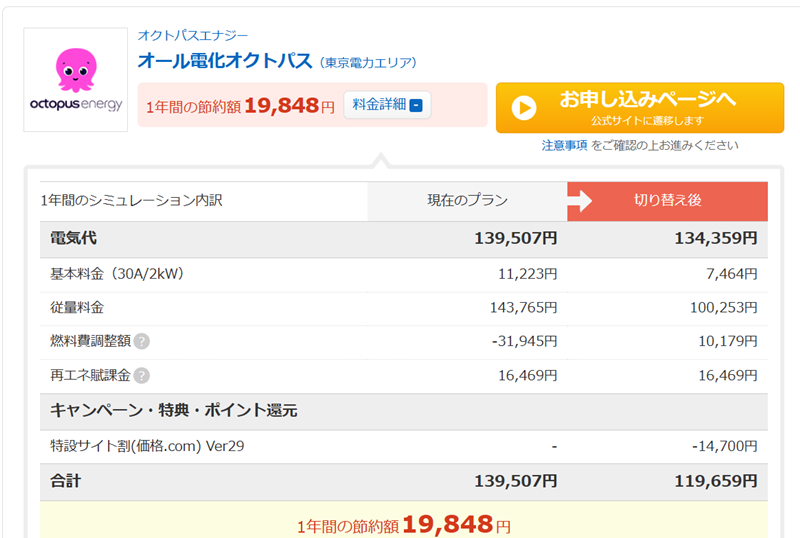The height and width of the screenshot is (538, 800).
Task: Click the お申し込みページへ apply button
Action: (x=640, y=108)
